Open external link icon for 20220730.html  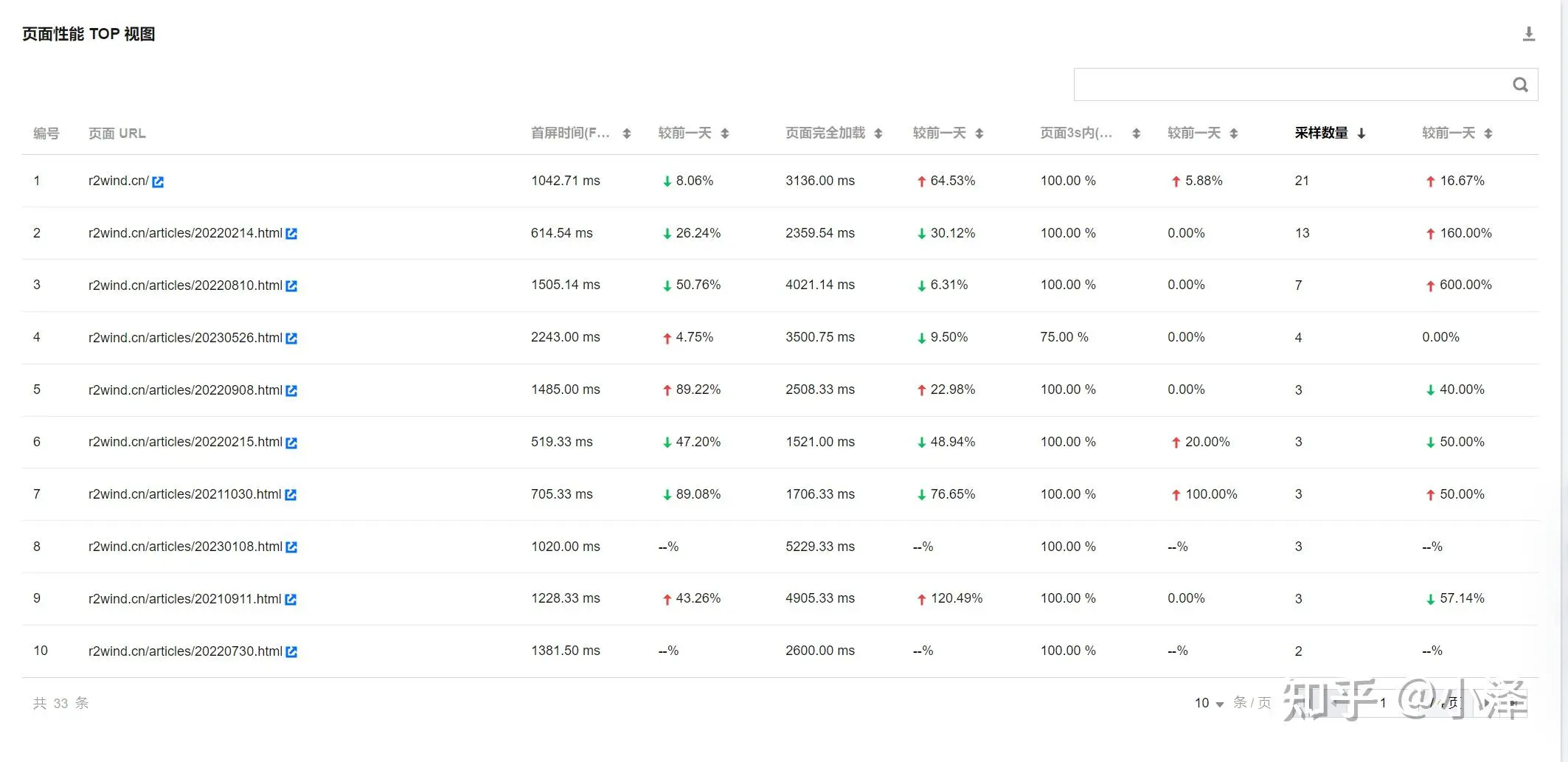291,652
